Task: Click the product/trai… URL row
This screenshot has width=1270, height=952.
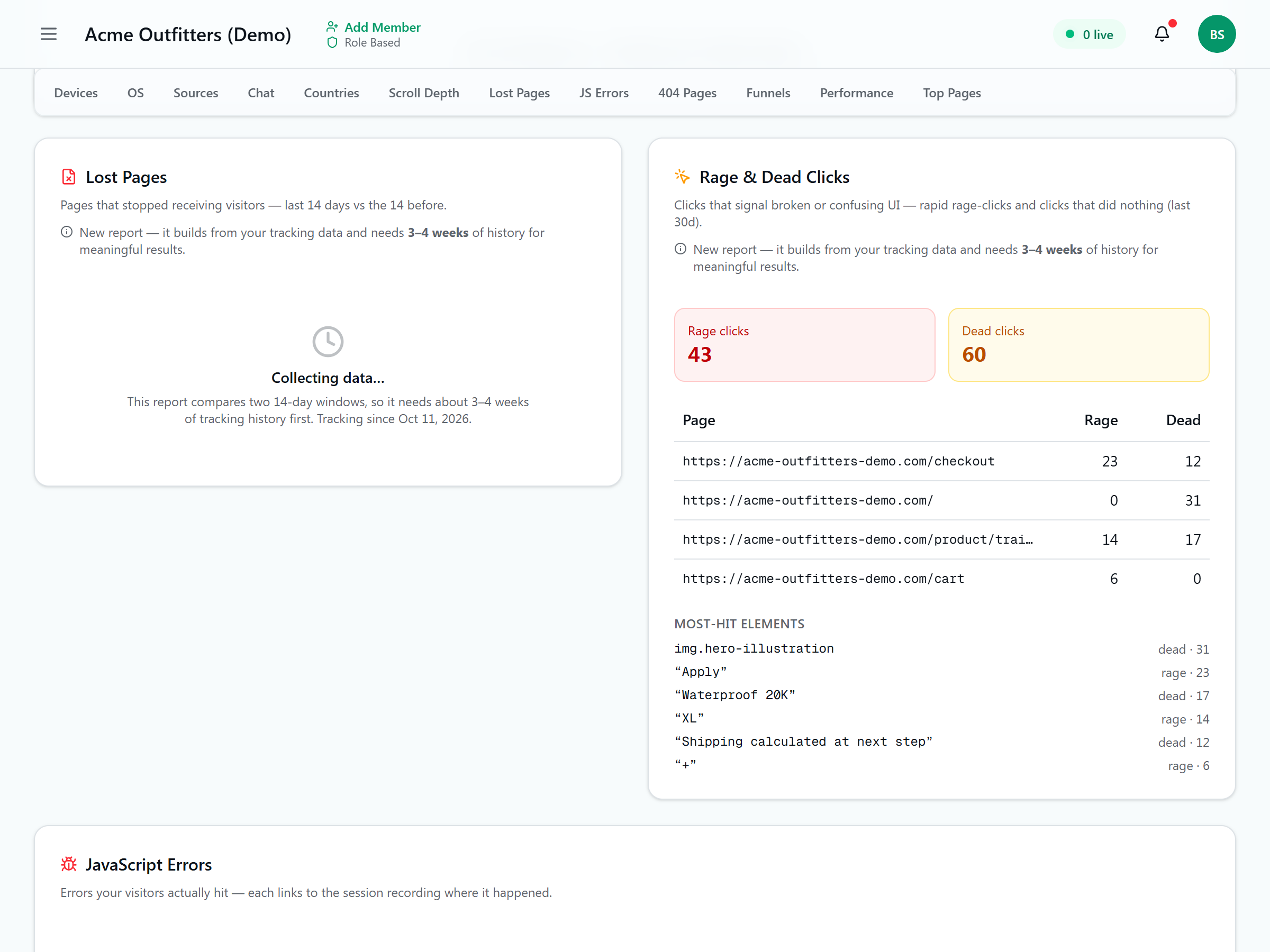Action: (x=941, y=539)
